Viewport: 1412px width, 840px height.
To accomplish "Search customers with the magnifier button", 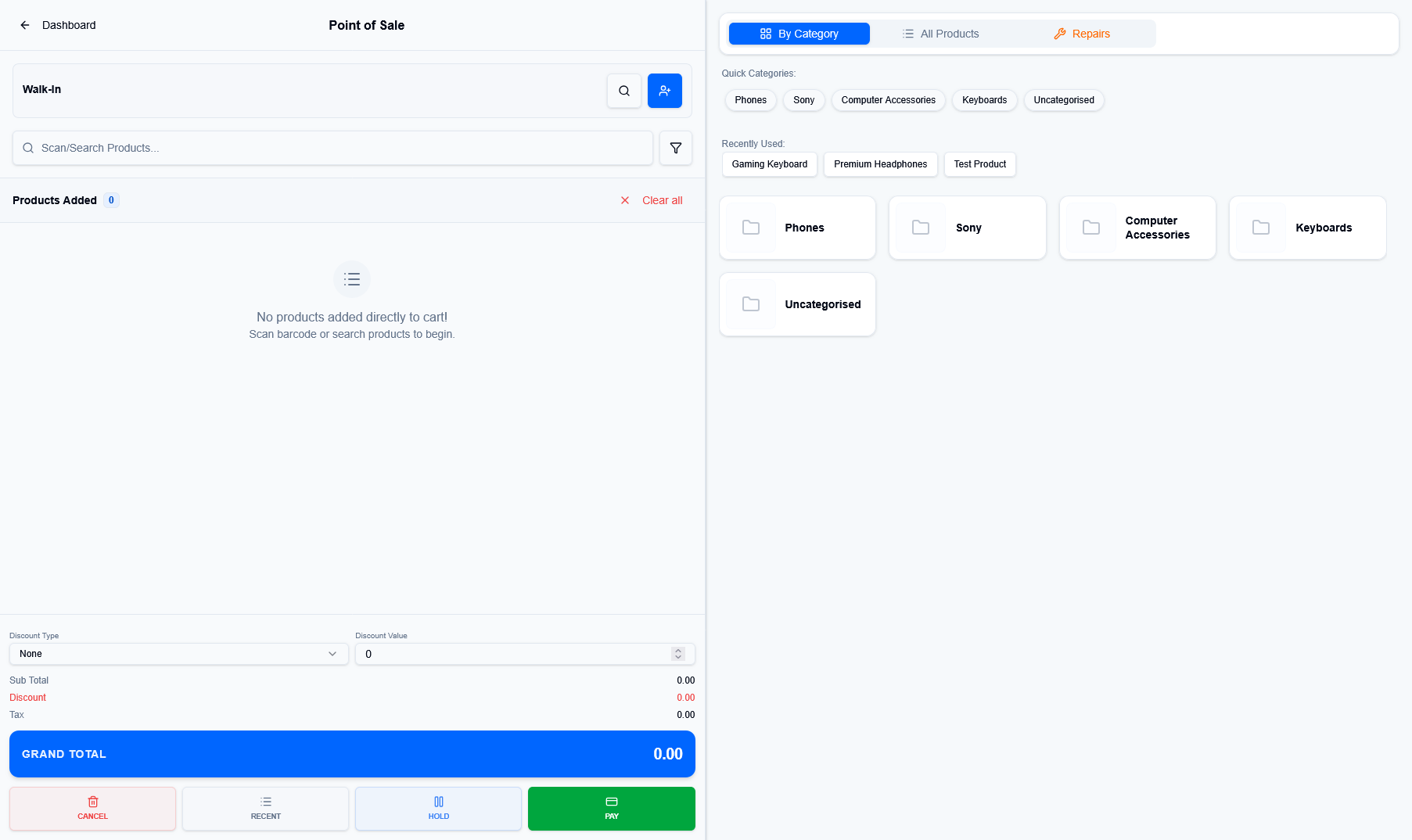I will 624,91.
